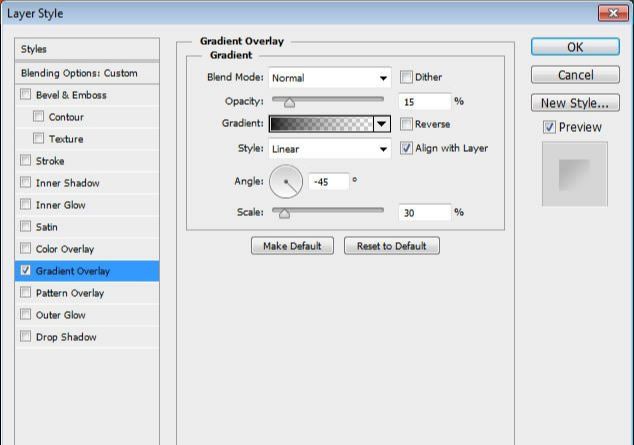Click the Opacity slider thumb
Screen dimensions: 634x445
pyautogui.click(x=289, y=103)
